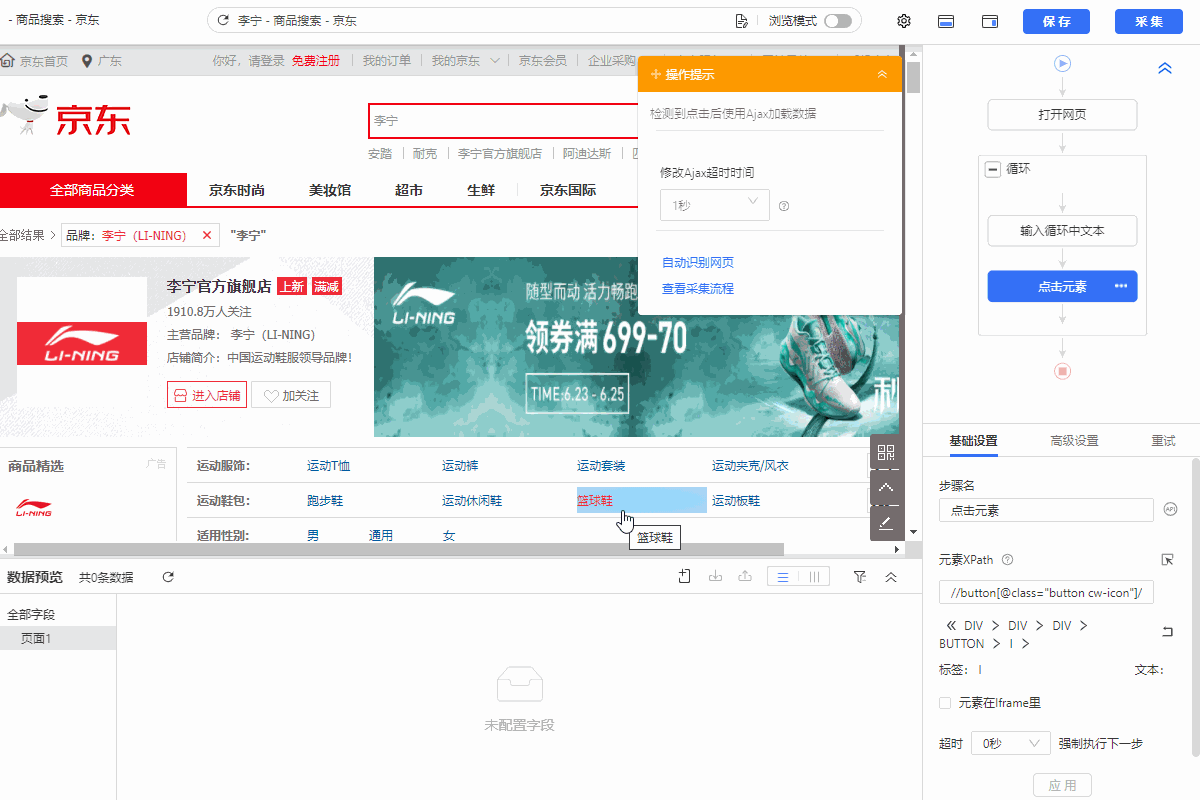The width and height of the screenshot is (1200, 800).
Task: Click the QR code floating icon
Action: 886,452
